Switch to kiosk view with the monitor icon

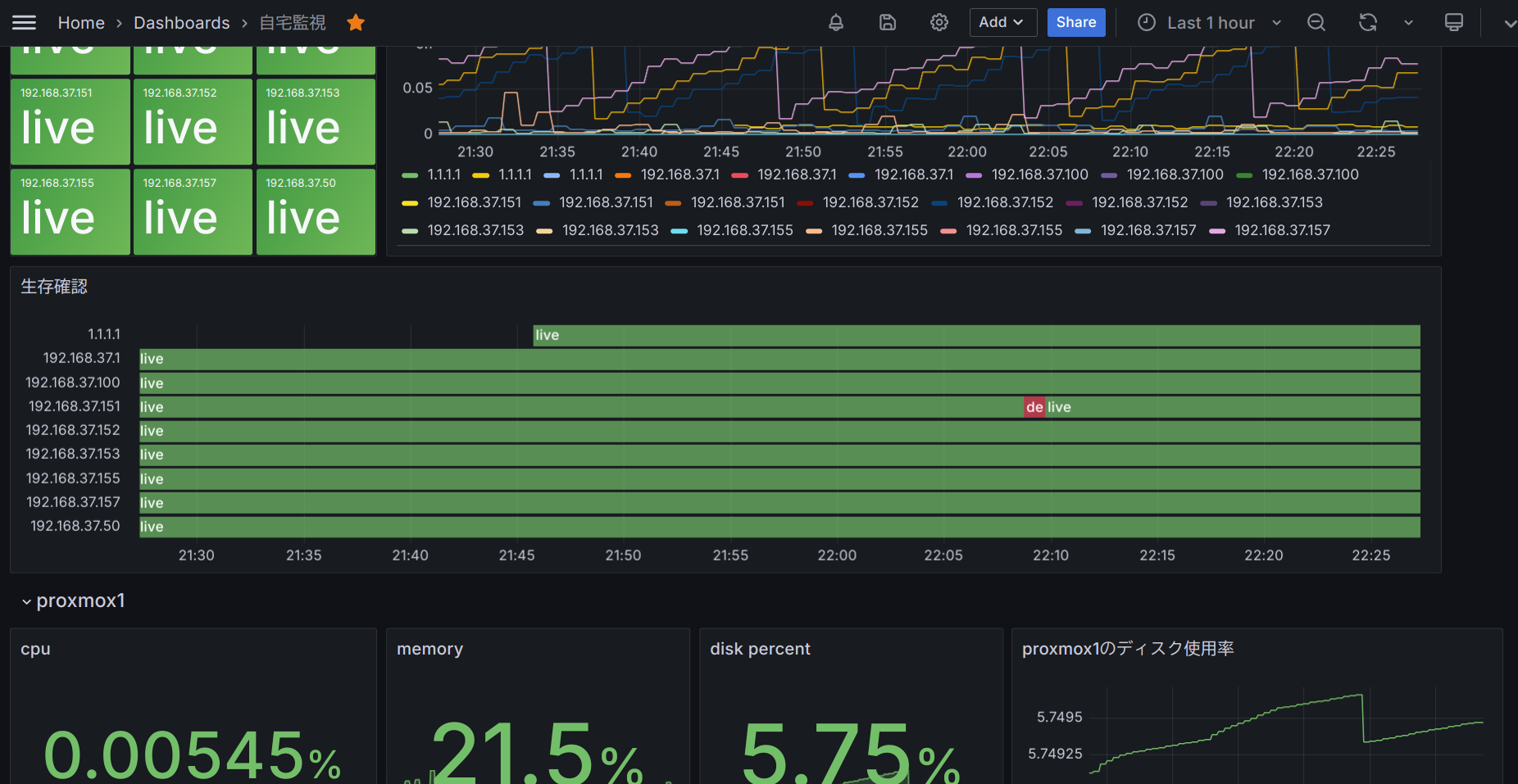[x=1453, y=23]
